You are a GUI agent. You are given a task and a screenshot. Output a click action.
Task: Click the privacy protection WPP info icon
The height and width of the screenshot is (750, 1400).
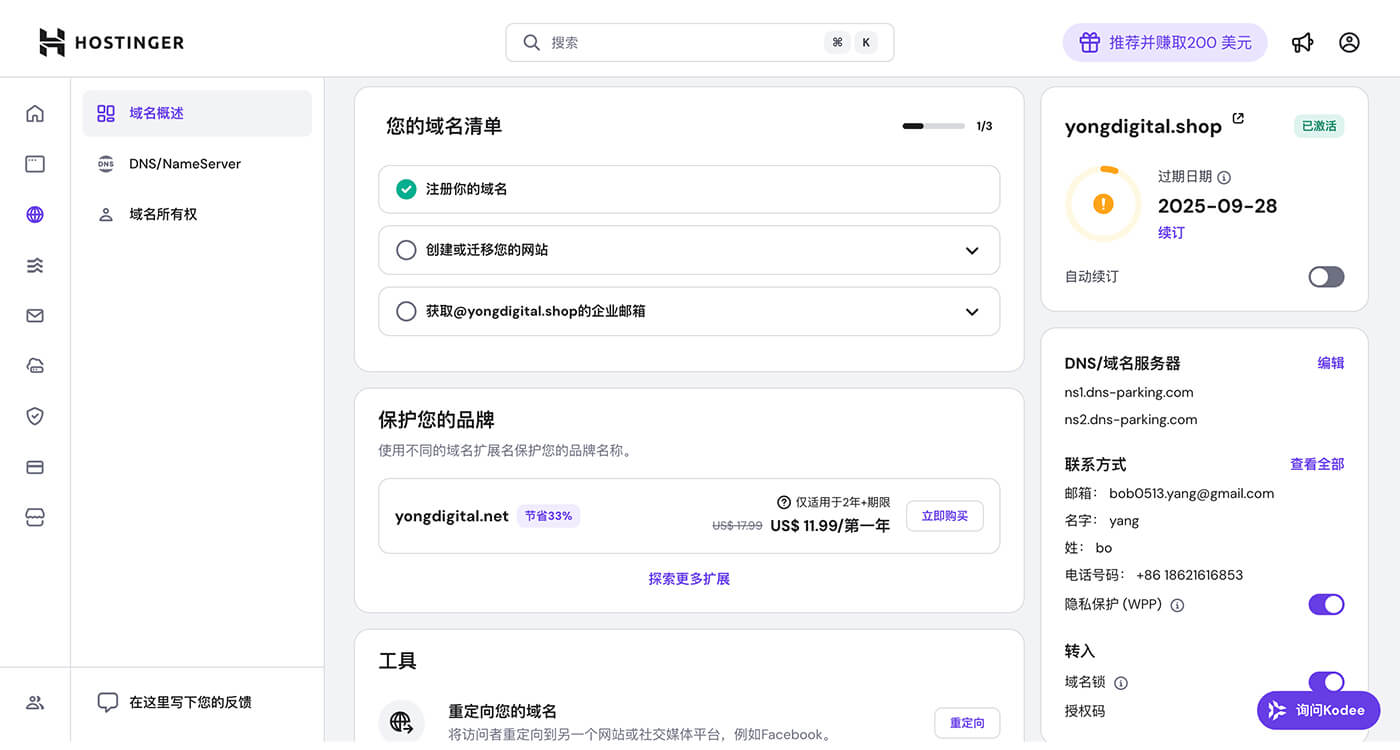click(1177, 605)
